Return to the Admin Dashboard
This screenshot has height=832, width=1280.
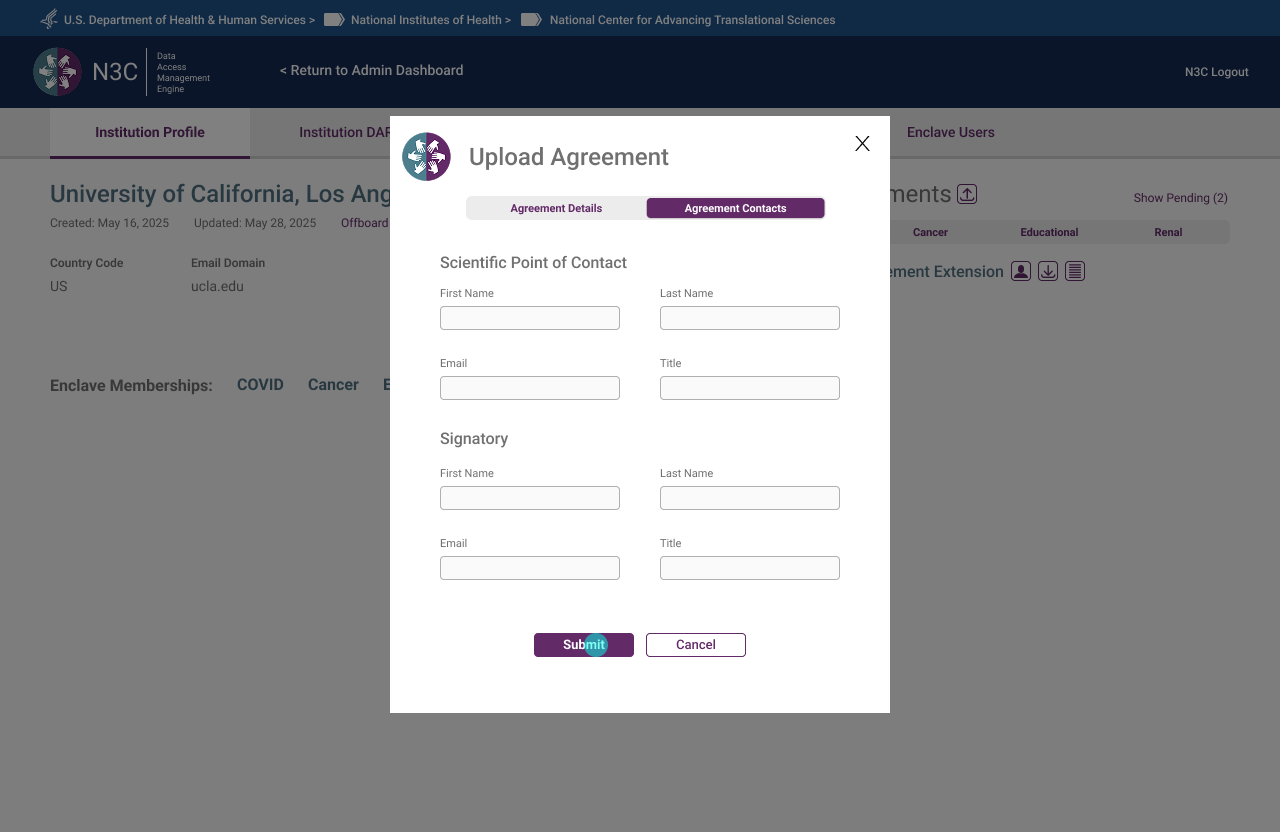[x=371, y=70]
